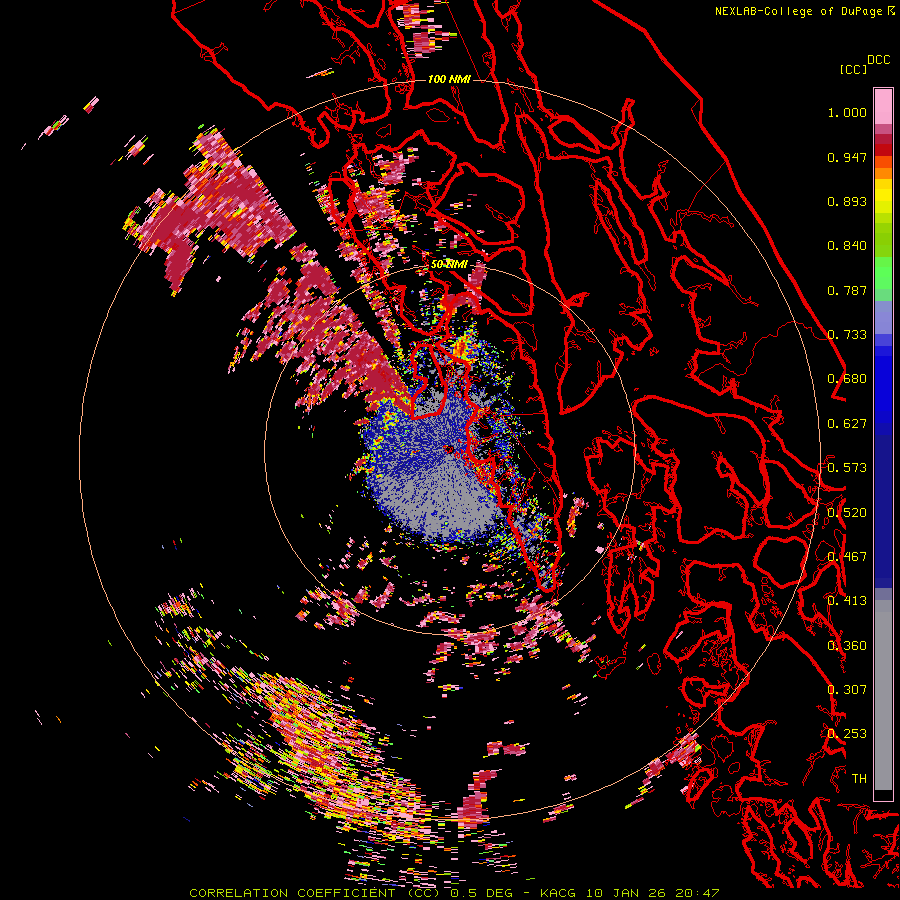This screenshot has height=900, width=900.
Task: Click the 0.627 value on the color scale
Action: click(x=847, y=424)
